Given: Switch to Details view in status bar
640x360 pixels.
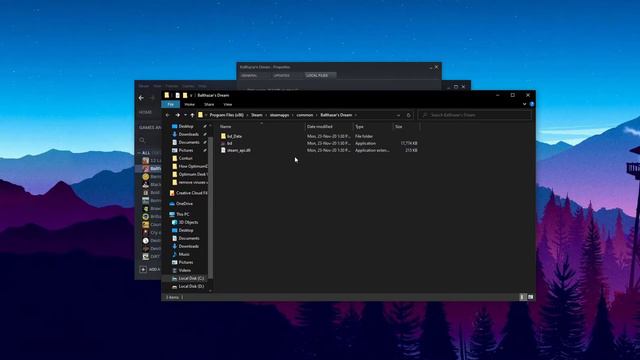Looking at the screenshot, I should [x=522, y=297].
